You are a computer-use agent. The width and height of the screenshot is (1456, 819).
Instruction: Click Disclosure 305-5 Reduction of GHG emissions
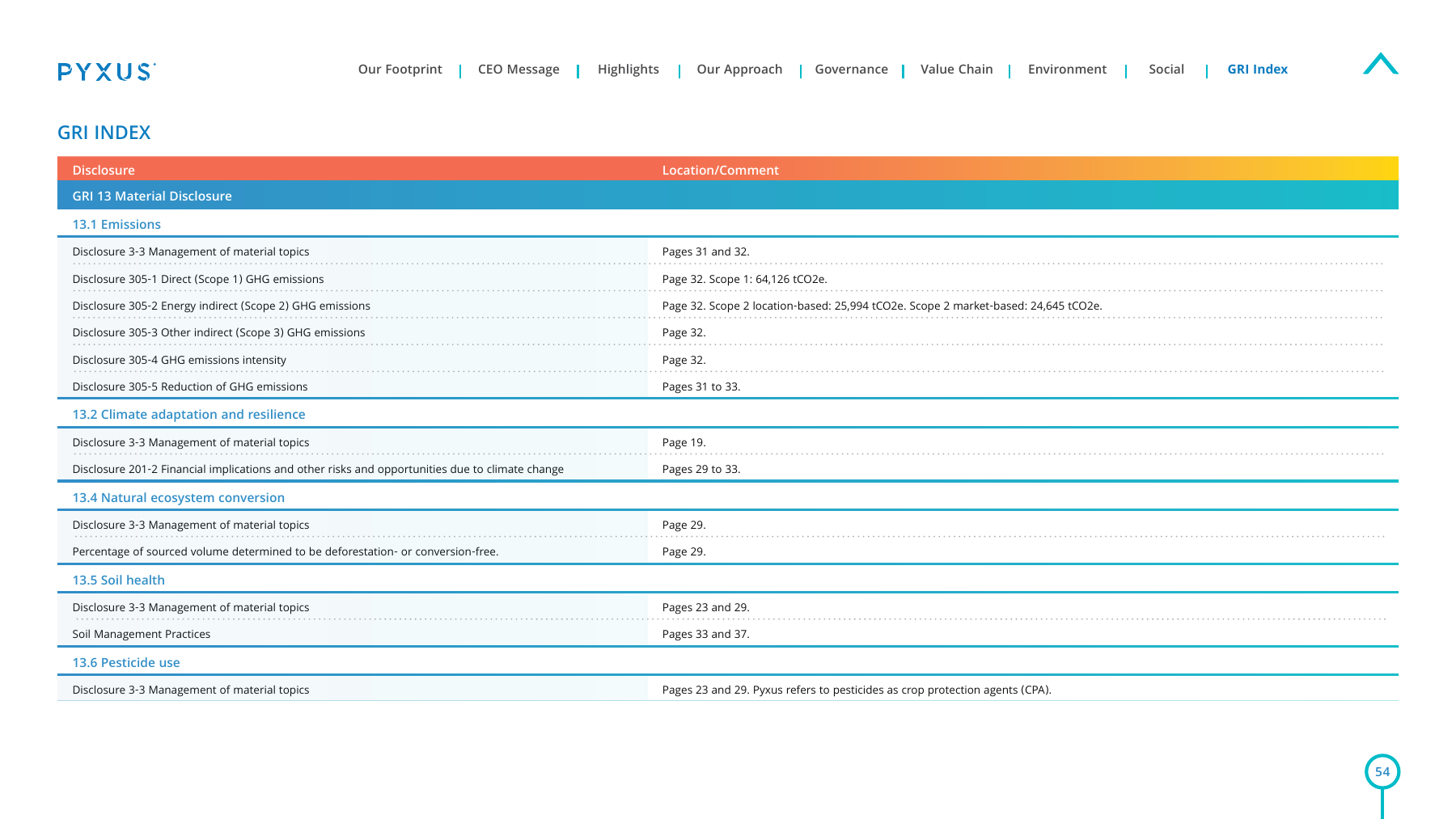pos(189,386)
